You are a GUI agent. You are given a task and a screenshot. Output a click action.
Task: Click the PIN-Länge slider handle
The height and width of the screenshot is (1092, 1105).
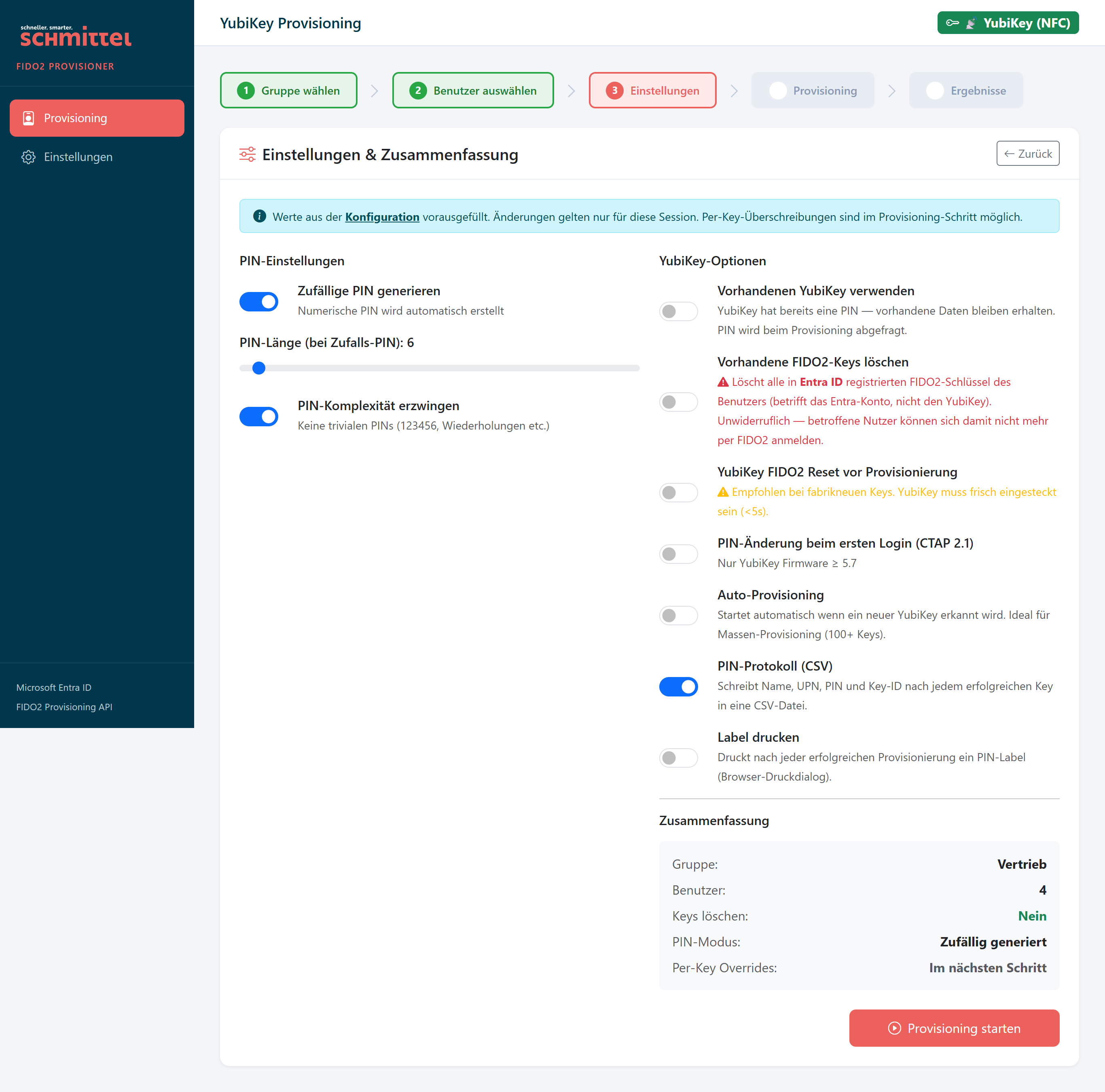[x=258, y=368]
